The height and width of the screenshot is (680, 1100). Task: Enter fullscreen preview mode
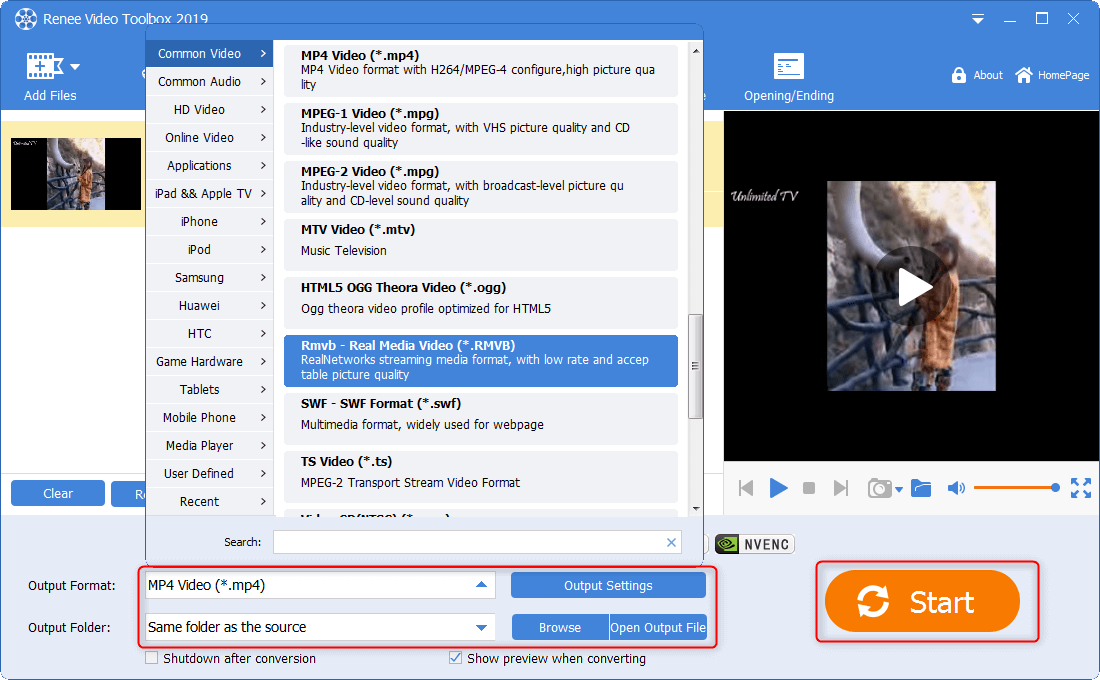coord(1080,488)
